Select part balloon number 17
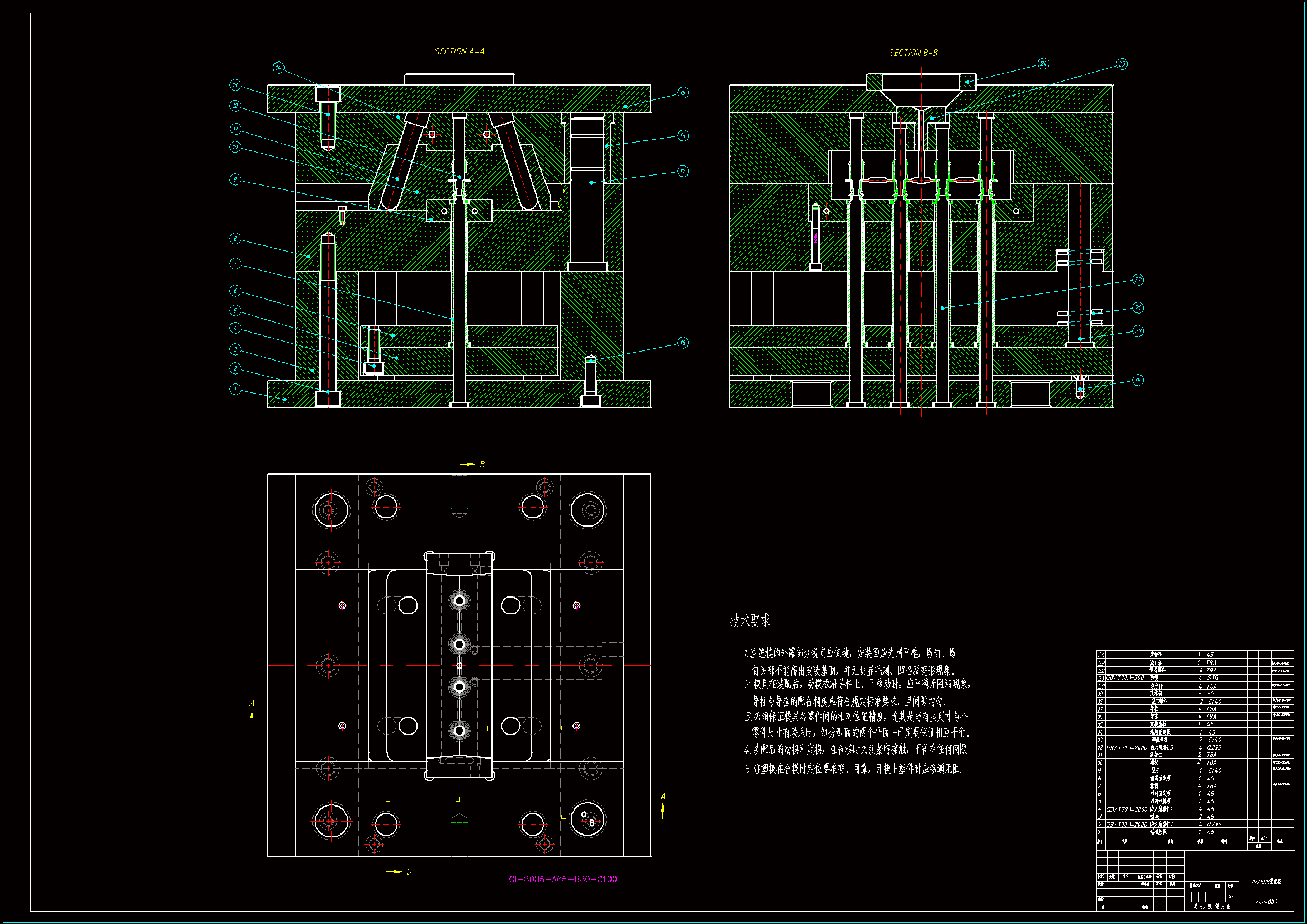The width and height of the screenshot is (1307, 924). pos(683,172)
